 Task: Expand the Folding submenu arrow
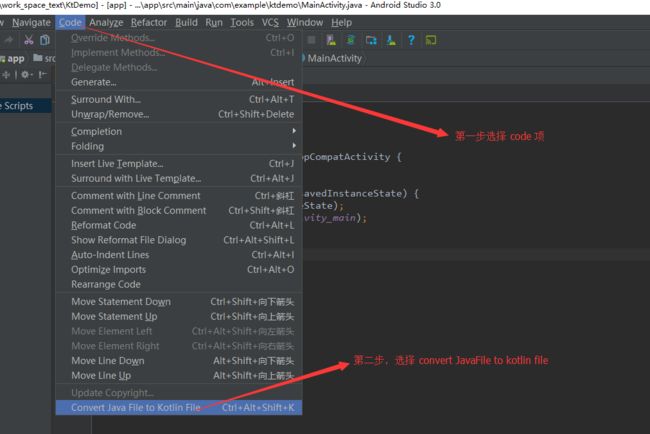point(294,146)
